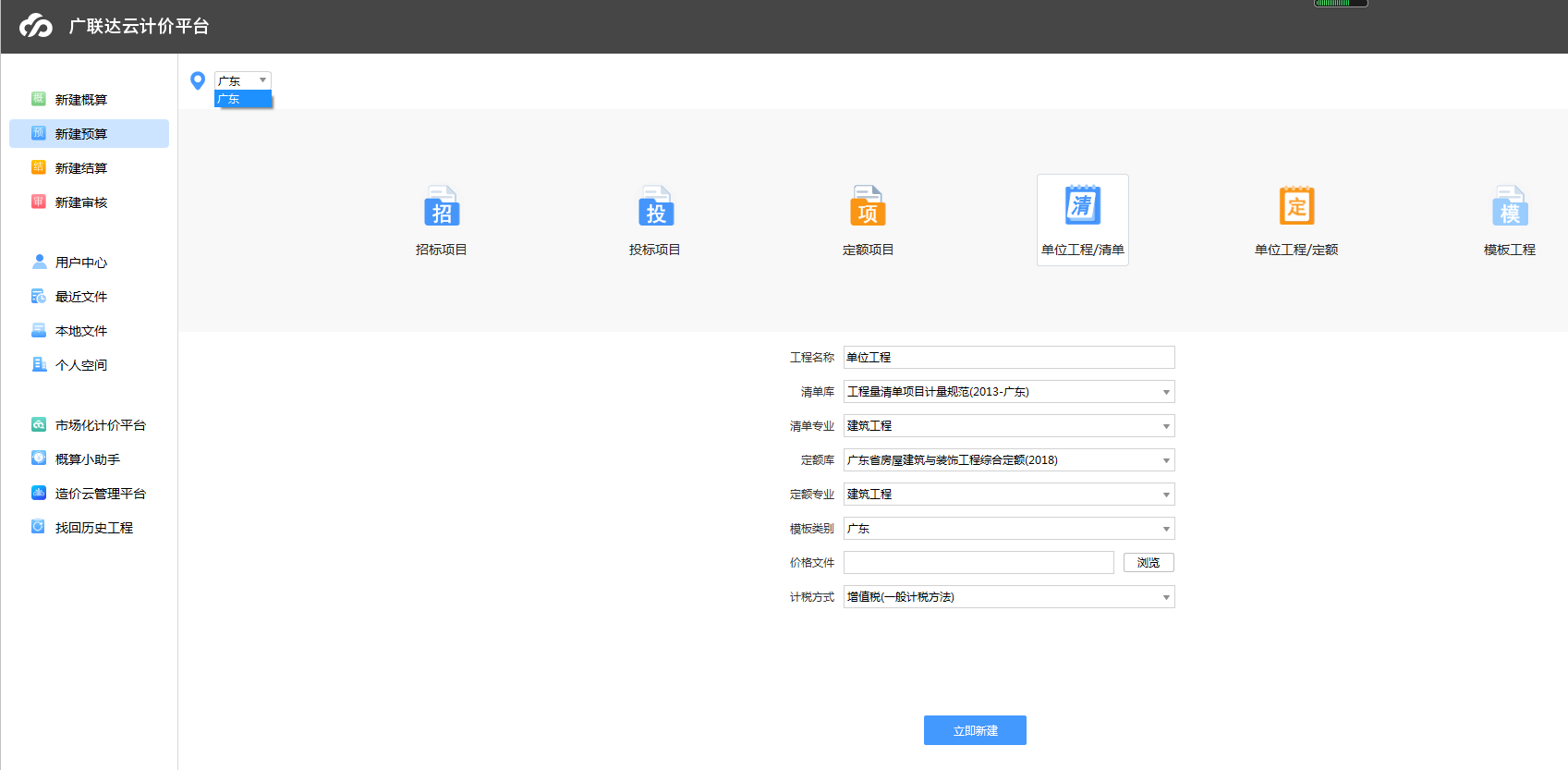Expand the 清单专业 dropdown

[x=1009, y=426]
